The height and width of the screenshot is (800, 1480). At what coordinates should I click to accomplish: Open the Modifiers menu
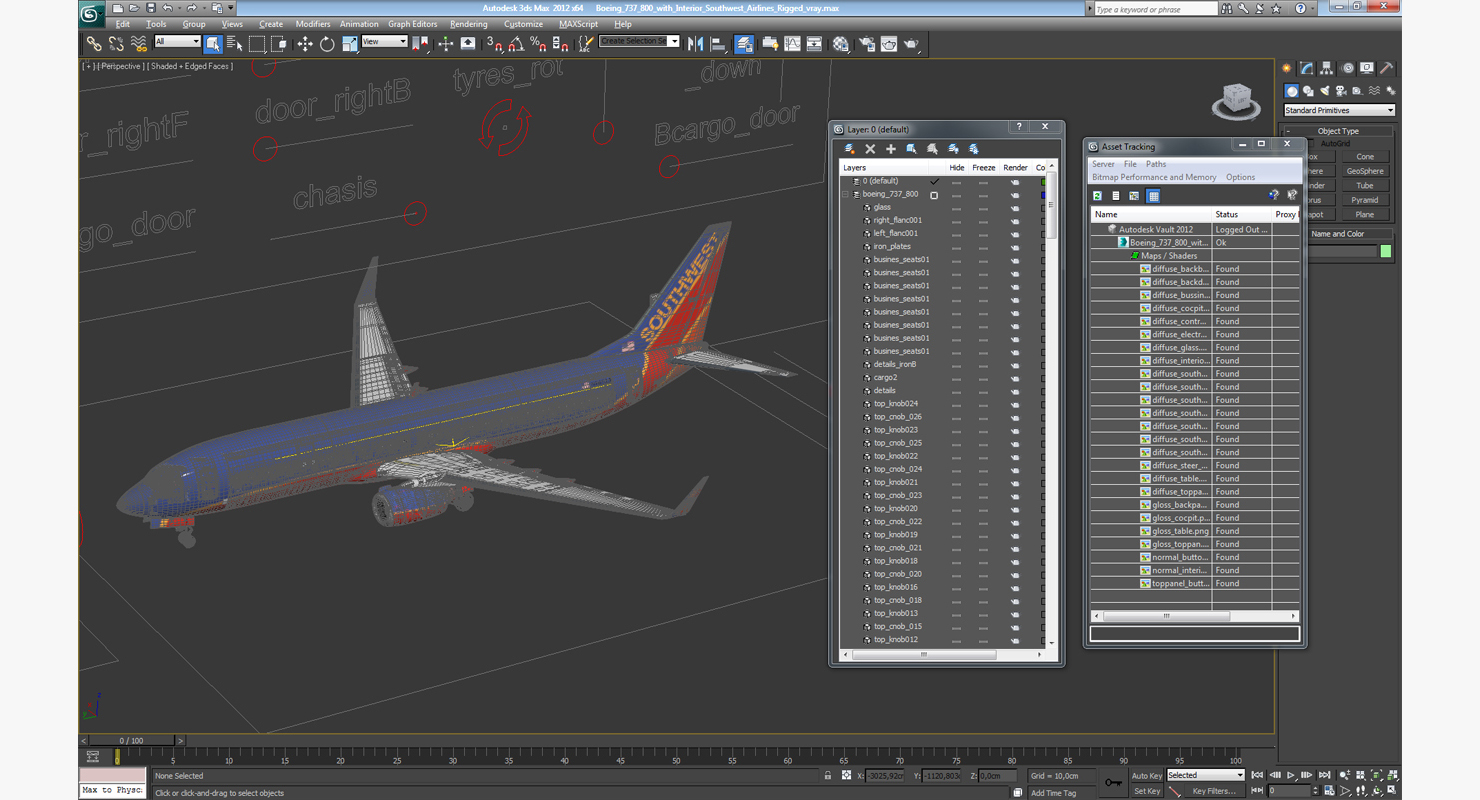click(x=312, y=24)
